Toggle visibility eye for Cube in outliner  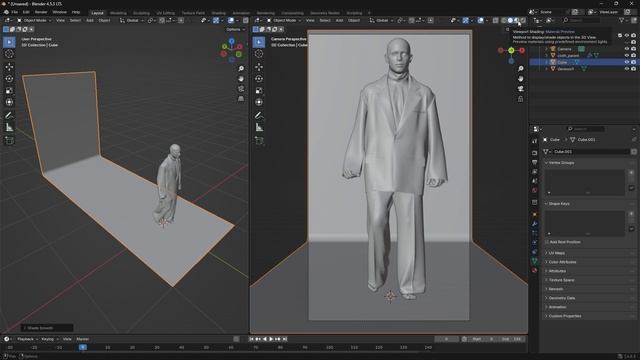[x=627, y=62]
